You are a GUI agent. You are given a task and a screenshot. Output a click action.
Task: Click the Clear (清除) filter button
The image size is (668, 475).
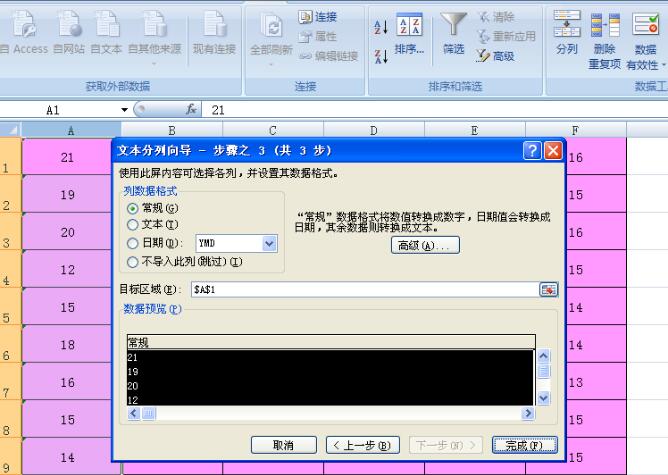coord(496,17)
